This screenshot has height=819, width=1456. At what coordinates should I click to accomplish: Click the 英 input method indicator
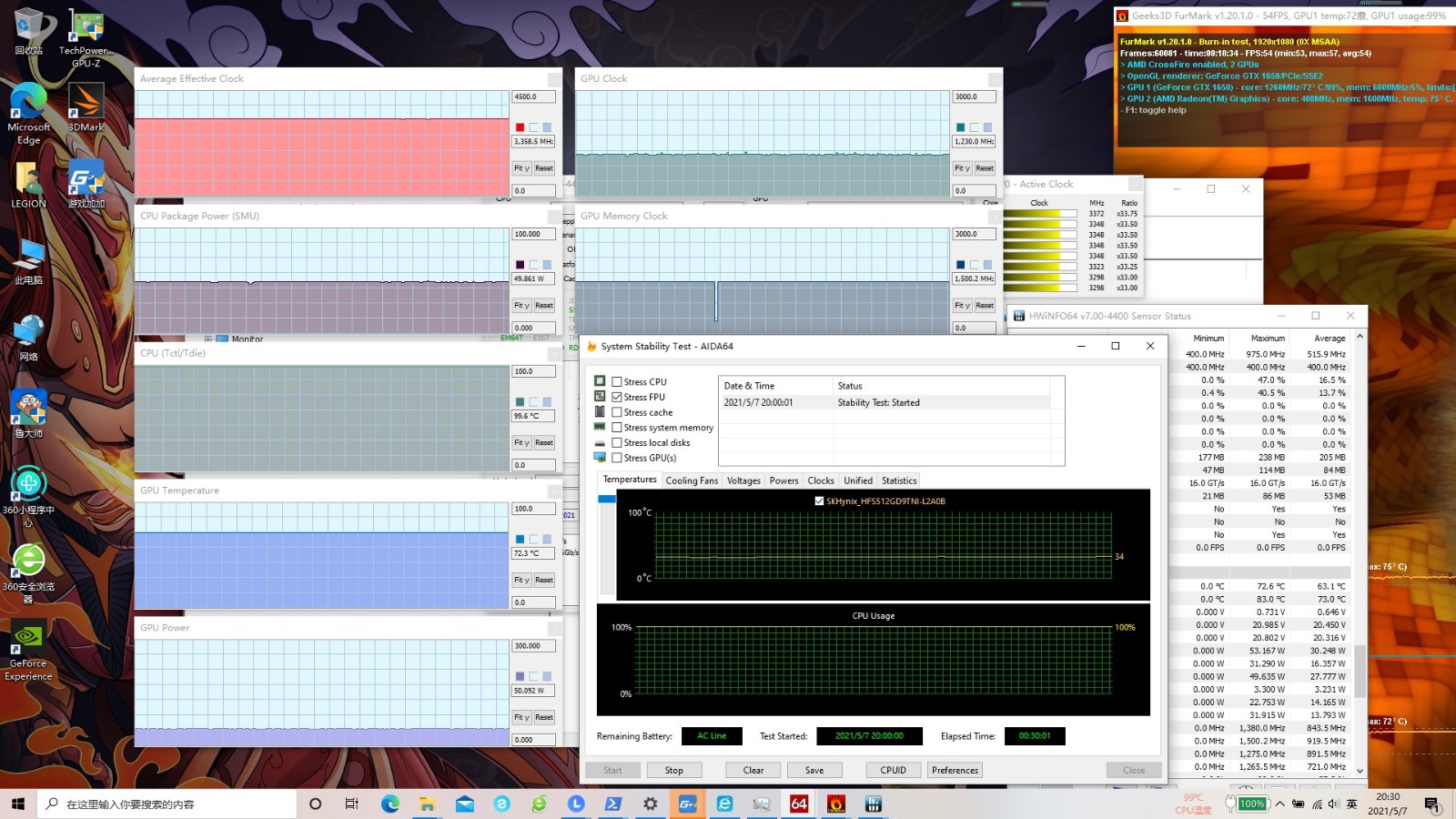(x=1352, y=804)
